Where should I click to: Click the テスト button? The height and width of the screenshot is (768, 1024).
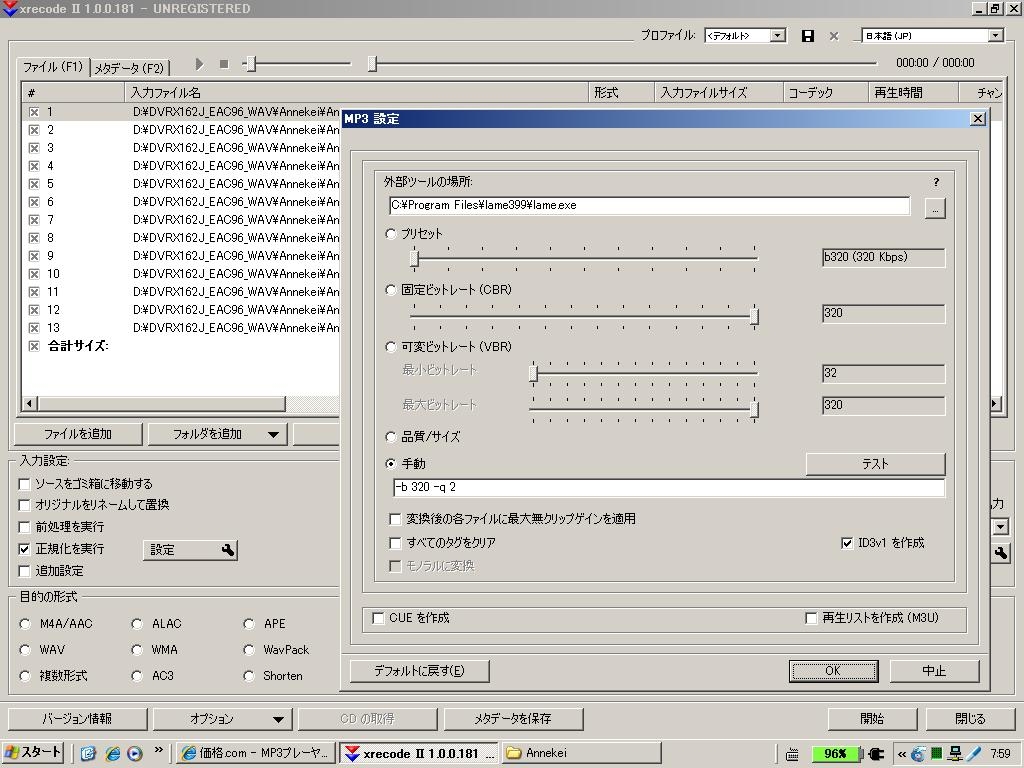[x=875, y=464]
